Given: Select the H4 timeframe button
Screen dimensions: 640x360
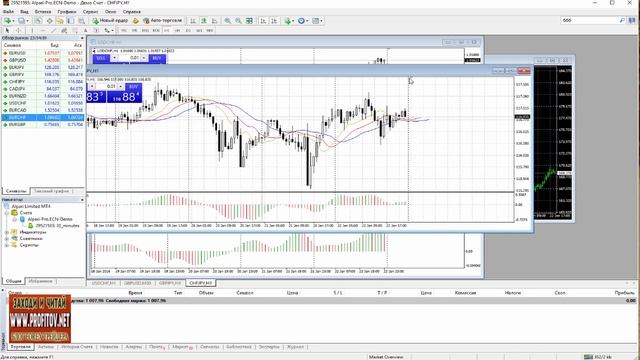Looking at the screenshot, I should (177, 30).
